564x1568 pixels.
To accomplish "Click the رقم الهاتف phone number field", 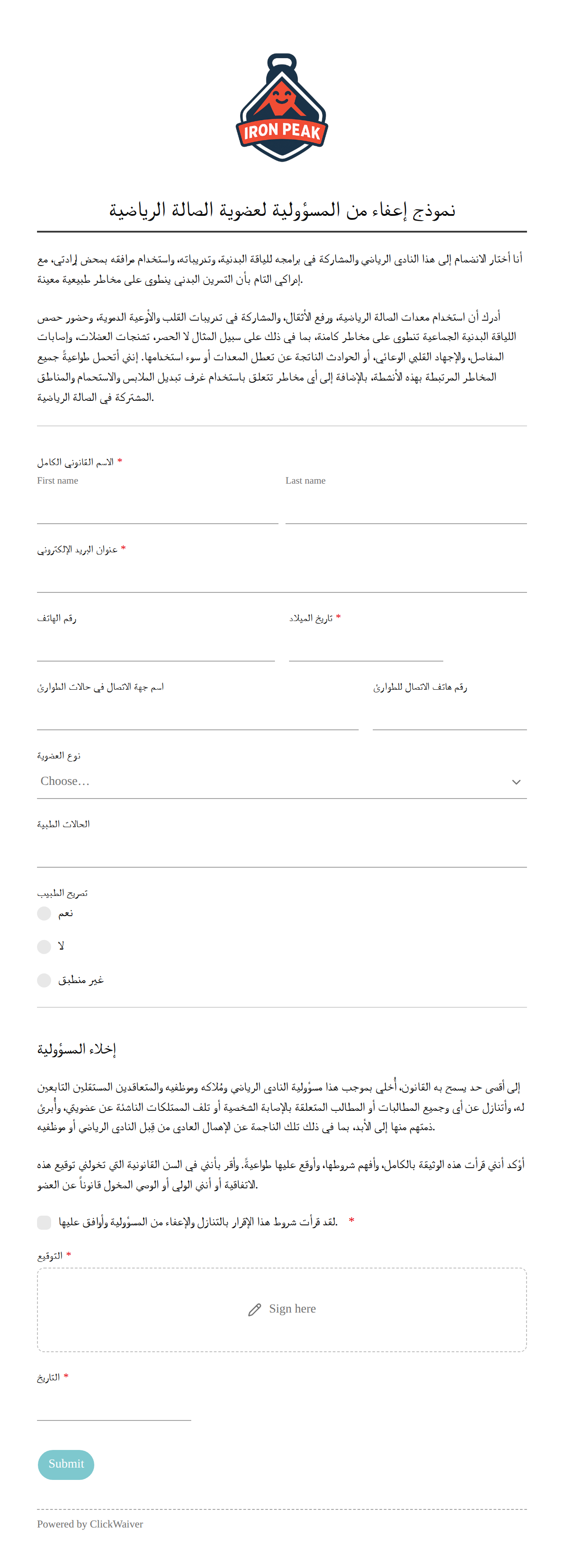I will tap(156, 645).
